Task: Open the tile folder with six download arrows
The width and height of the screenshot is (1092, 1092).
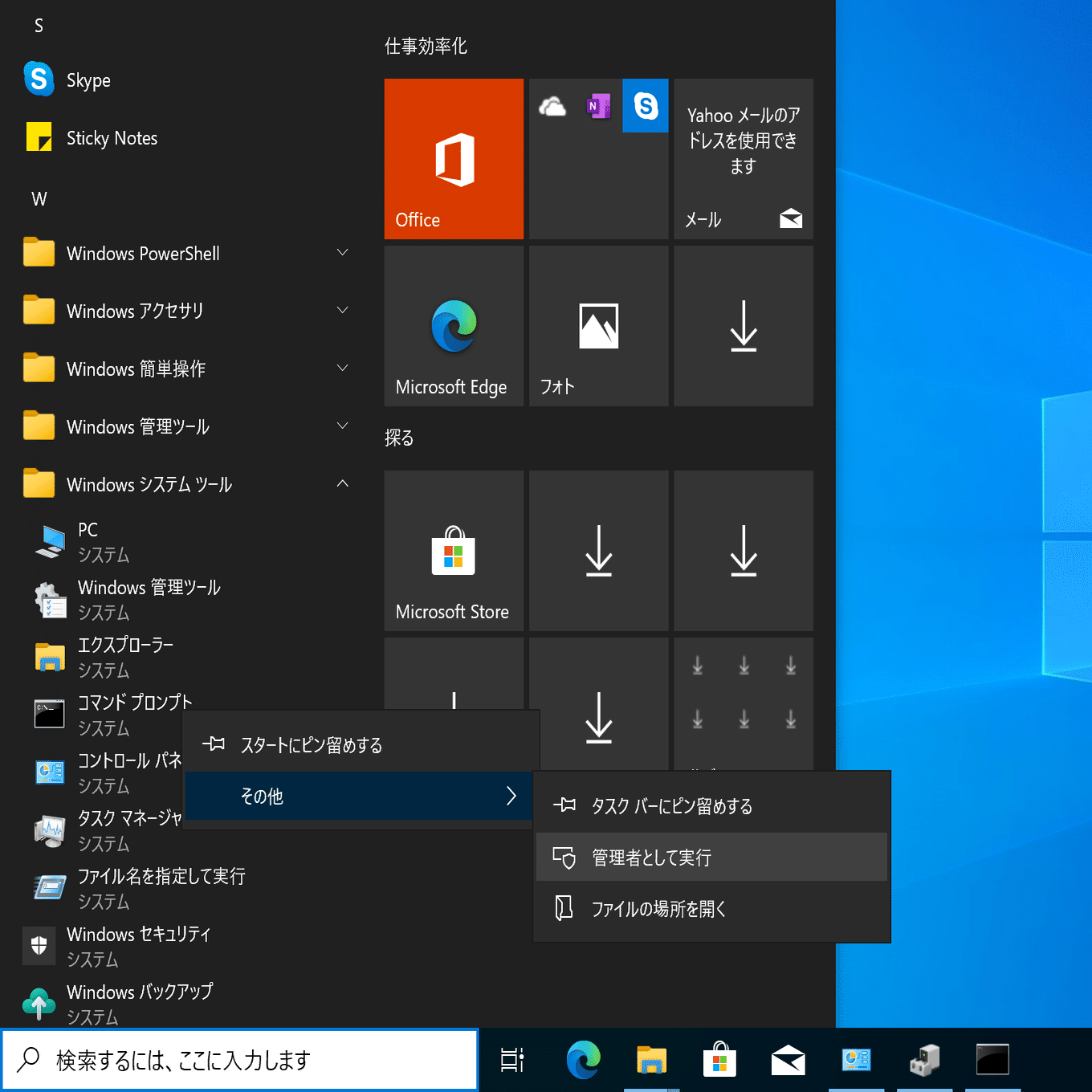Action: [744, 704]
